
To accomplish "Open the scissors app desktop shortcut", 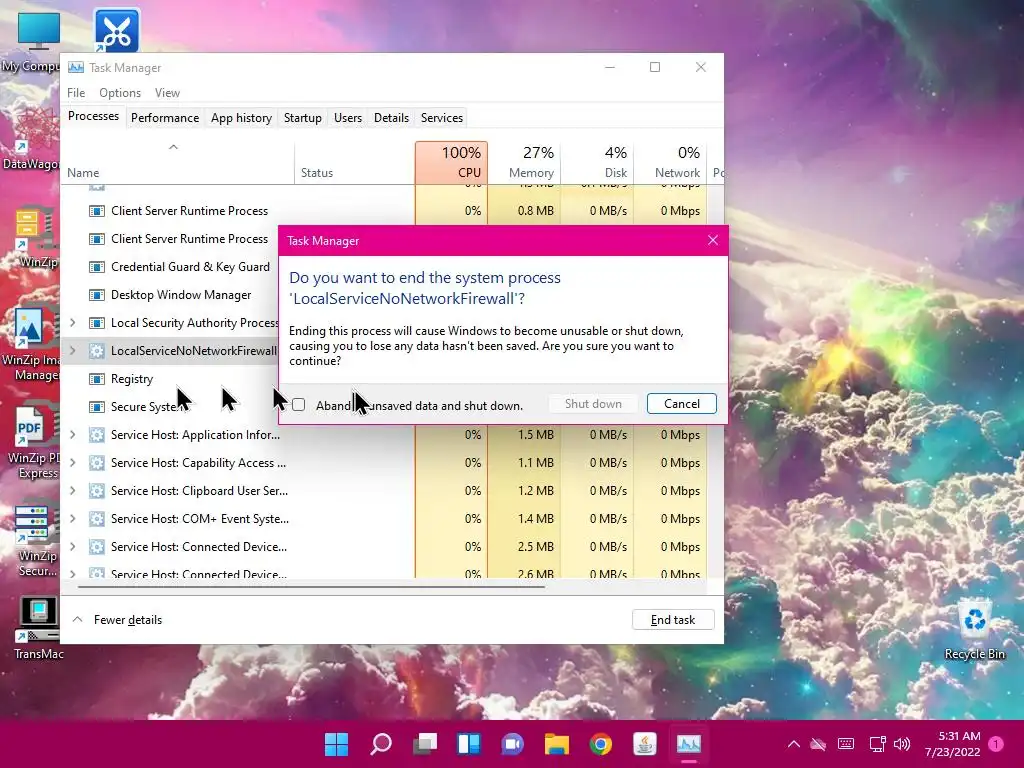I will [117, 30].
